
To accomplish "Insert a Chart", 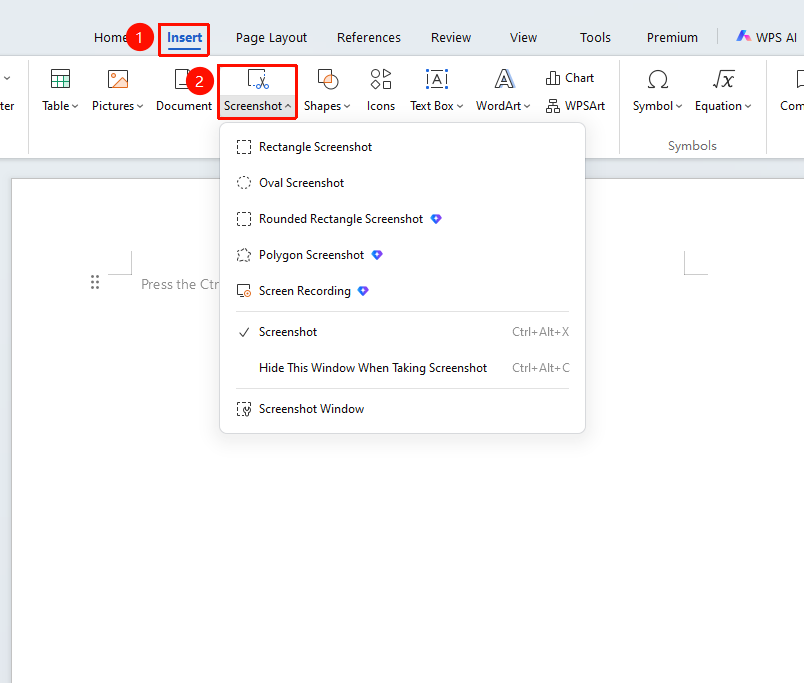I will pyautogui.click(x=570, y=78).
